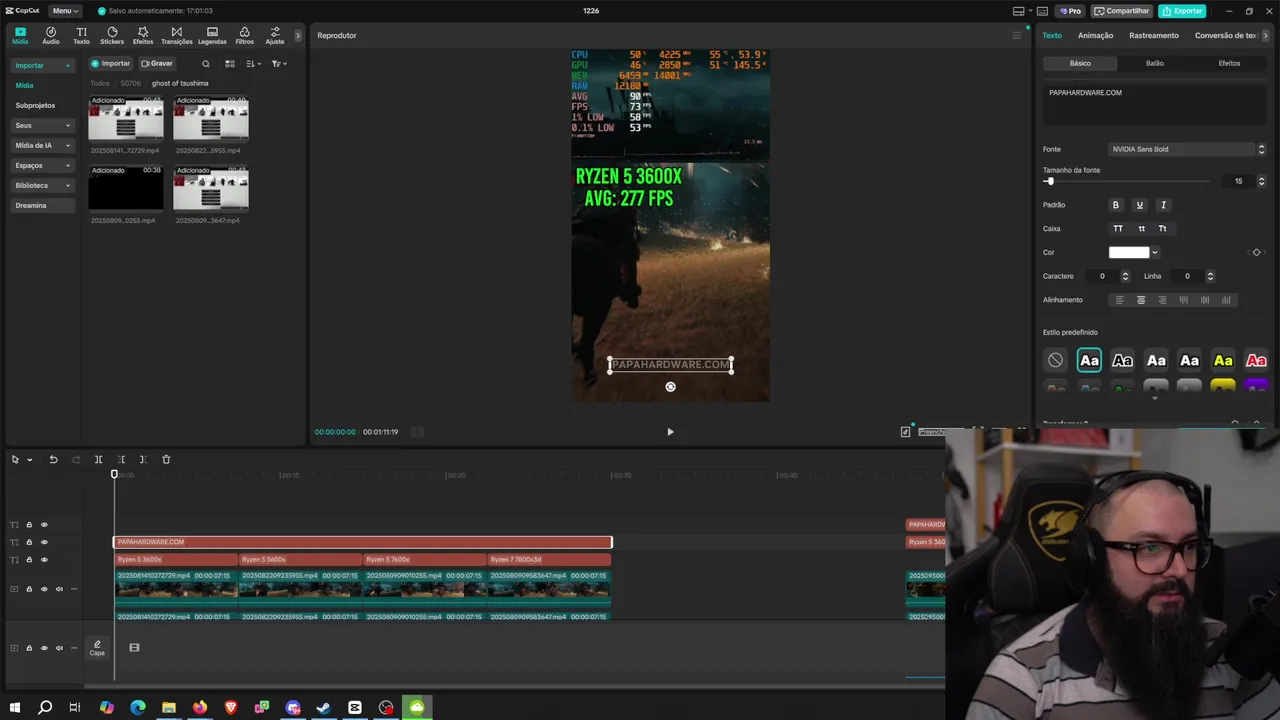Image resolution: width=1280 pixels, height=720 pixels.
Task: Toggle visibility of the top empty text track
Action: [44, 525]
